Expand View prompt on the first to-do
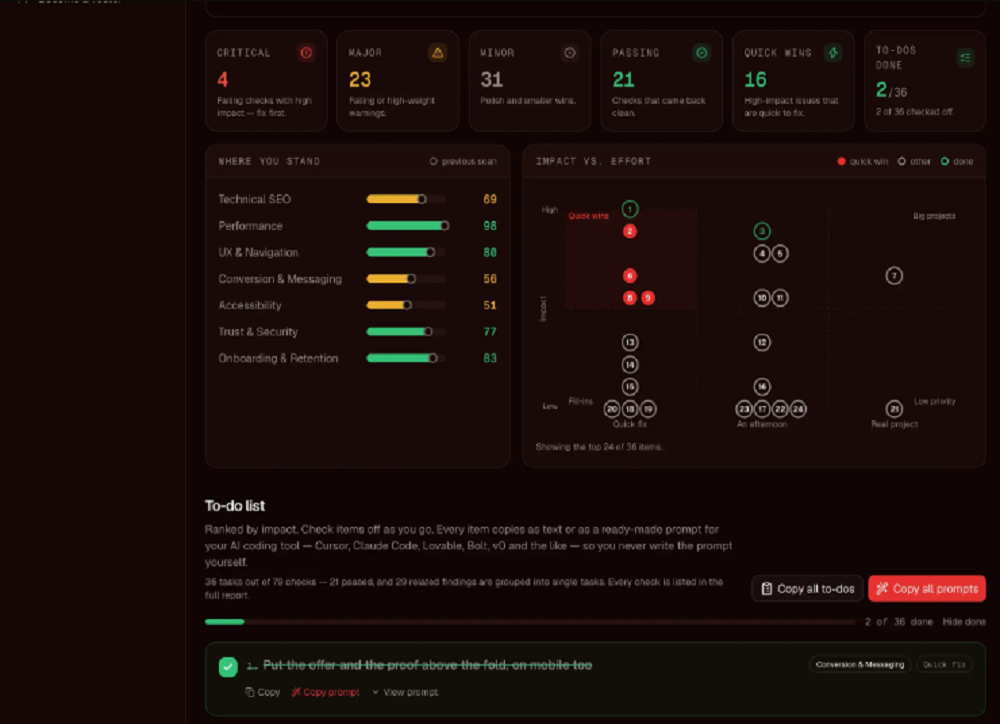The height and width of the screenshot is (724, 1000). 405,692
